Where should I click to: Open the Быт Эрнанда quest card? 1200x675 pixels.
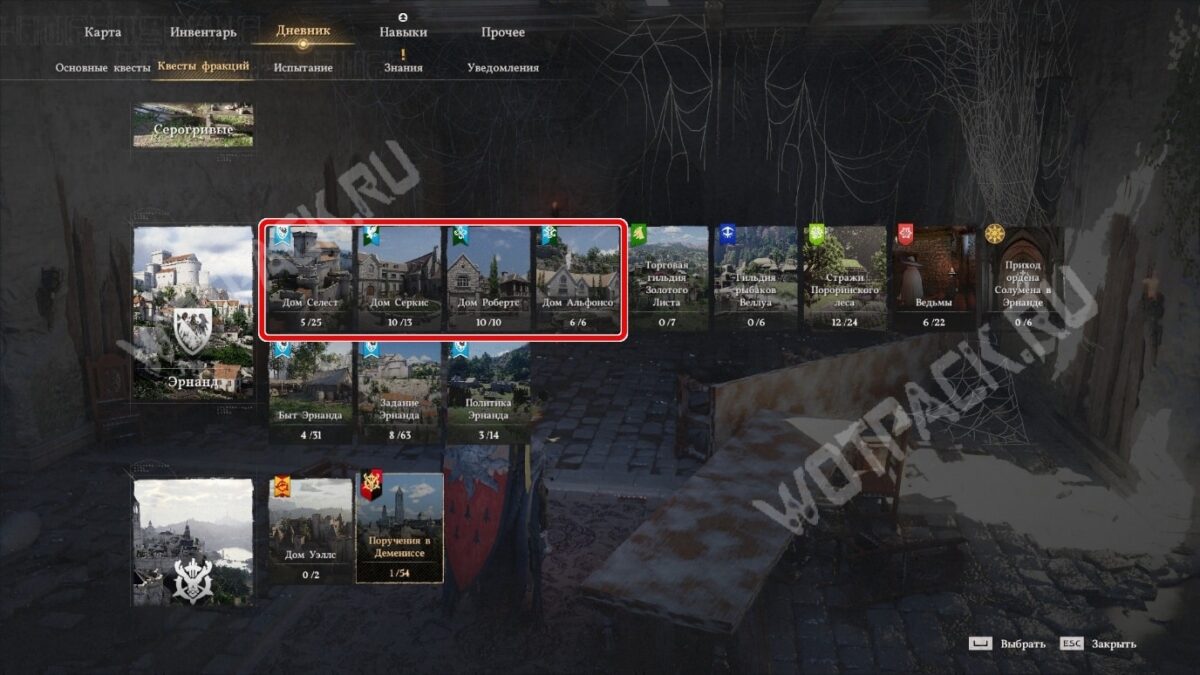point(310,393)
